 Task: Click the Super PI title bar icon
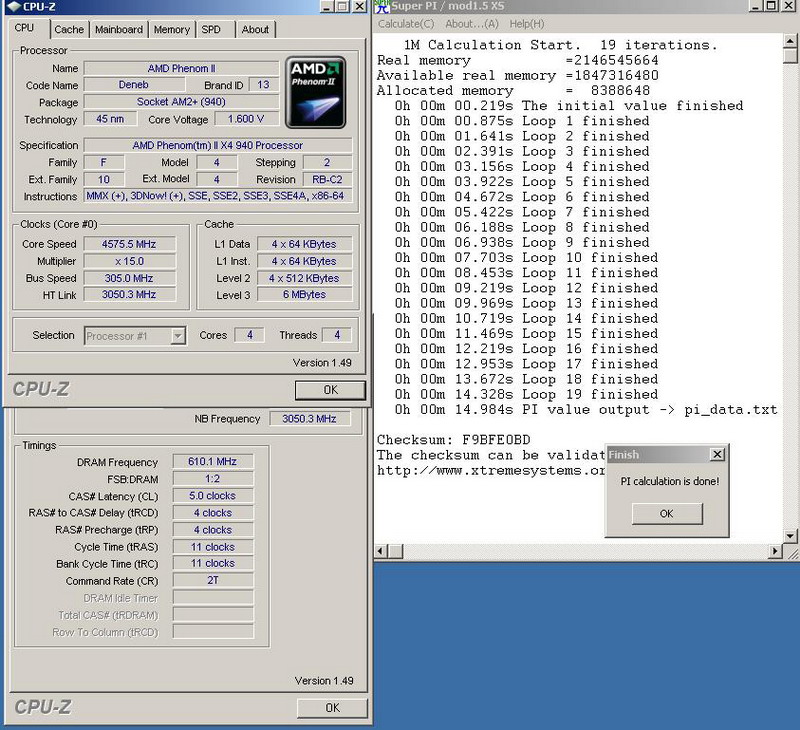point(383,6)
